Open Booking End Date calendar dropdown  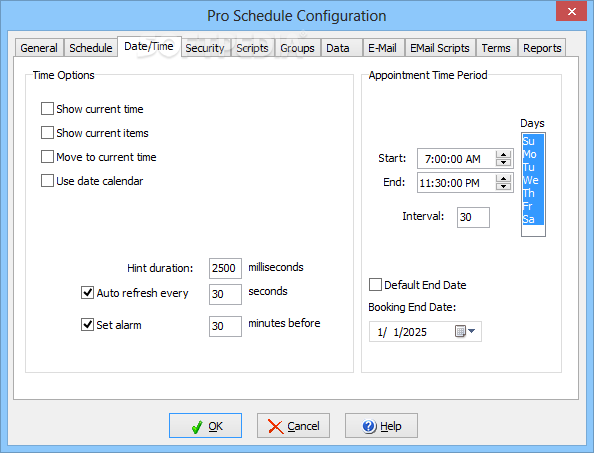tap(465, 331)
